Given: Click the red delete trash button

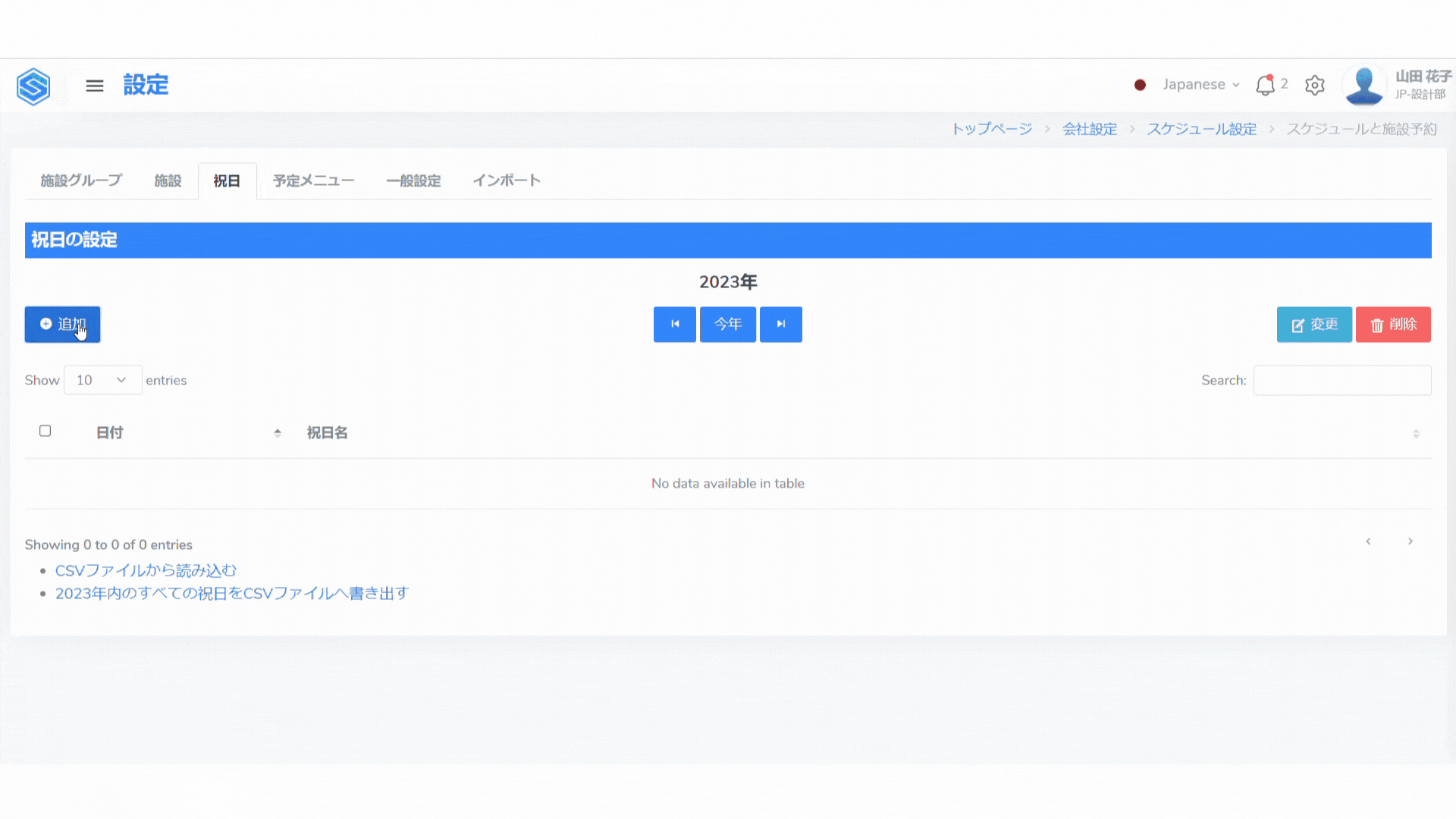Looking at the screenshot, I should 1393,325.
